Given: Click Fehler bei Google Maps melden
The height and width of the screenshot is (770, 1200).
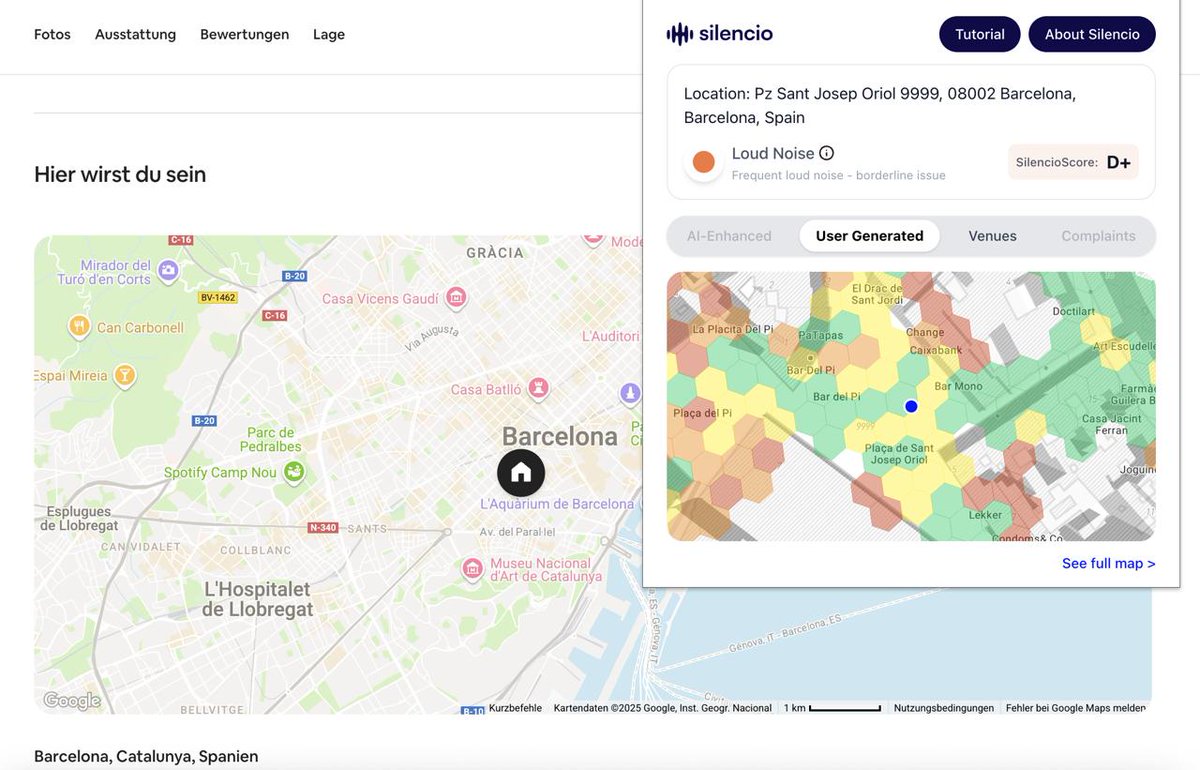Looking at the screenshot, I should pyautogui.click(x=1075, y=708).
